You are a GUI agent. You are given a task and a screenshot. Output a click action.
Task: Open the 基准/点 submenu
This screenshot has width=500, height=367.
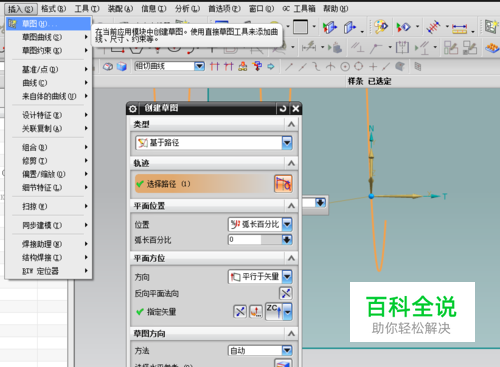pos(49,69)
